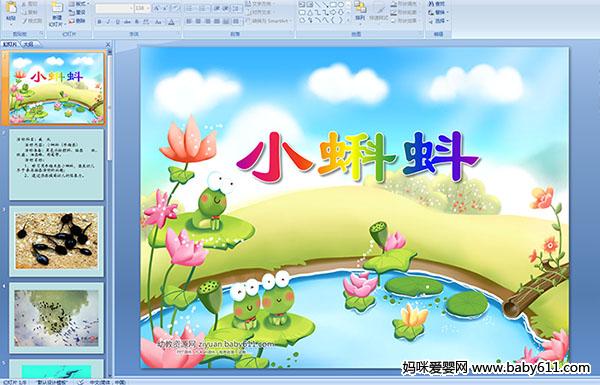
Task: Select the text box shape in shapes gallery
Action: (302, 4)
